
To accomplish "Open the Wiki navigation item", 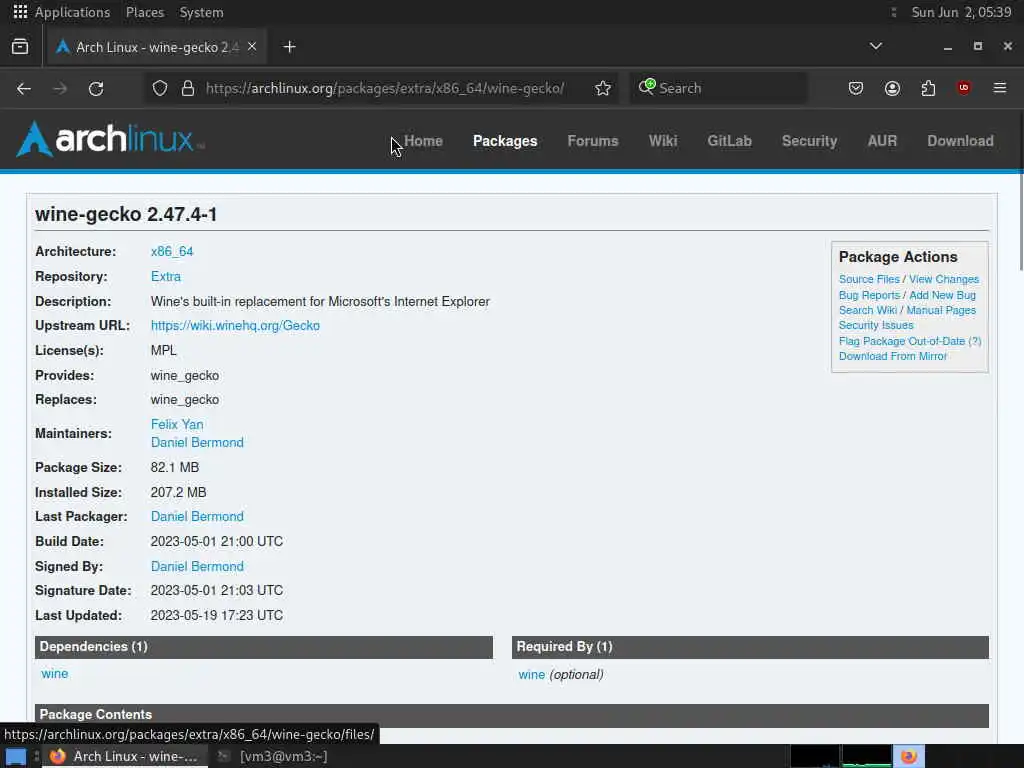I will 663,141.
